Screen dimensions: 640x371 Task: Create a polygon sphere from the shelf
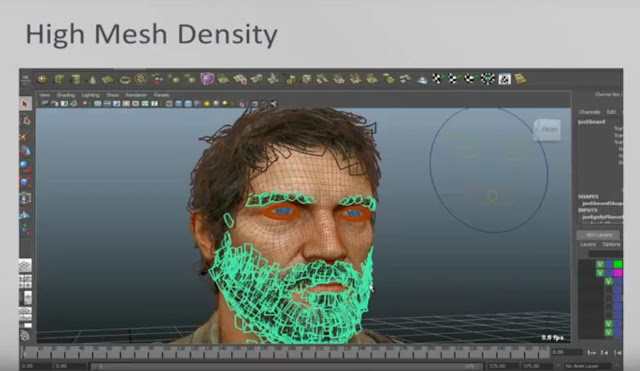42,79
